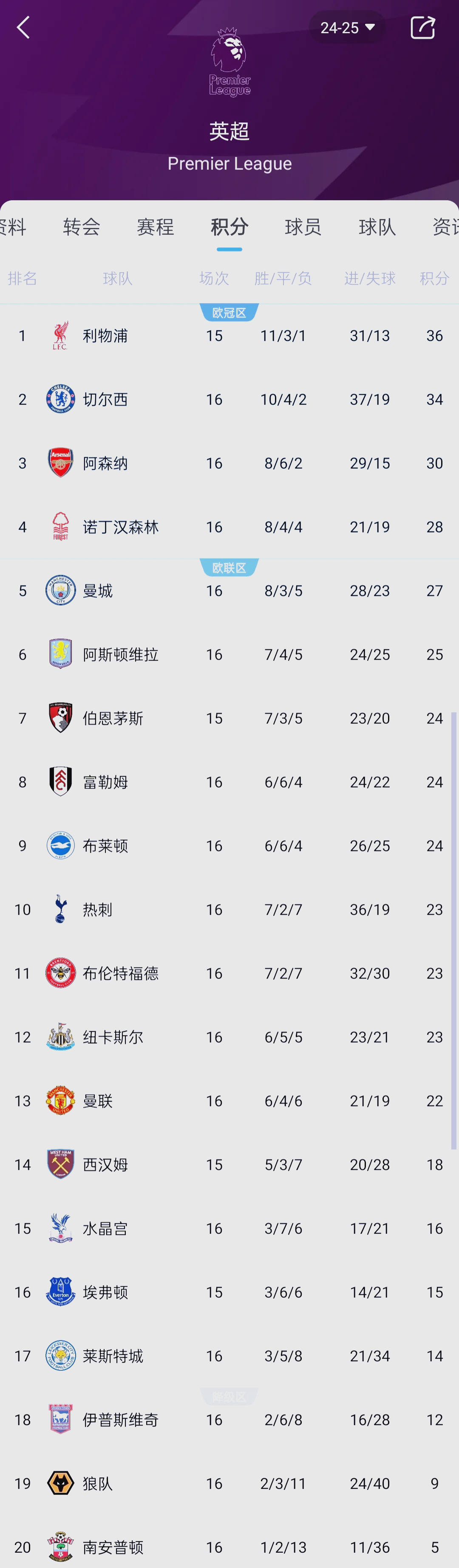Tap the Arsenal club crest

click(x=60, y=463)
